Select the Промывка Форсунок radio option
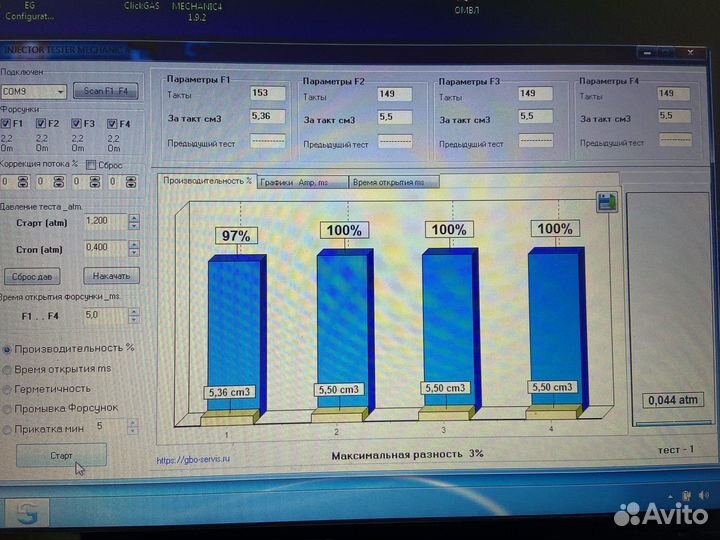Screen dimensions: 720x540 [8, 408]
